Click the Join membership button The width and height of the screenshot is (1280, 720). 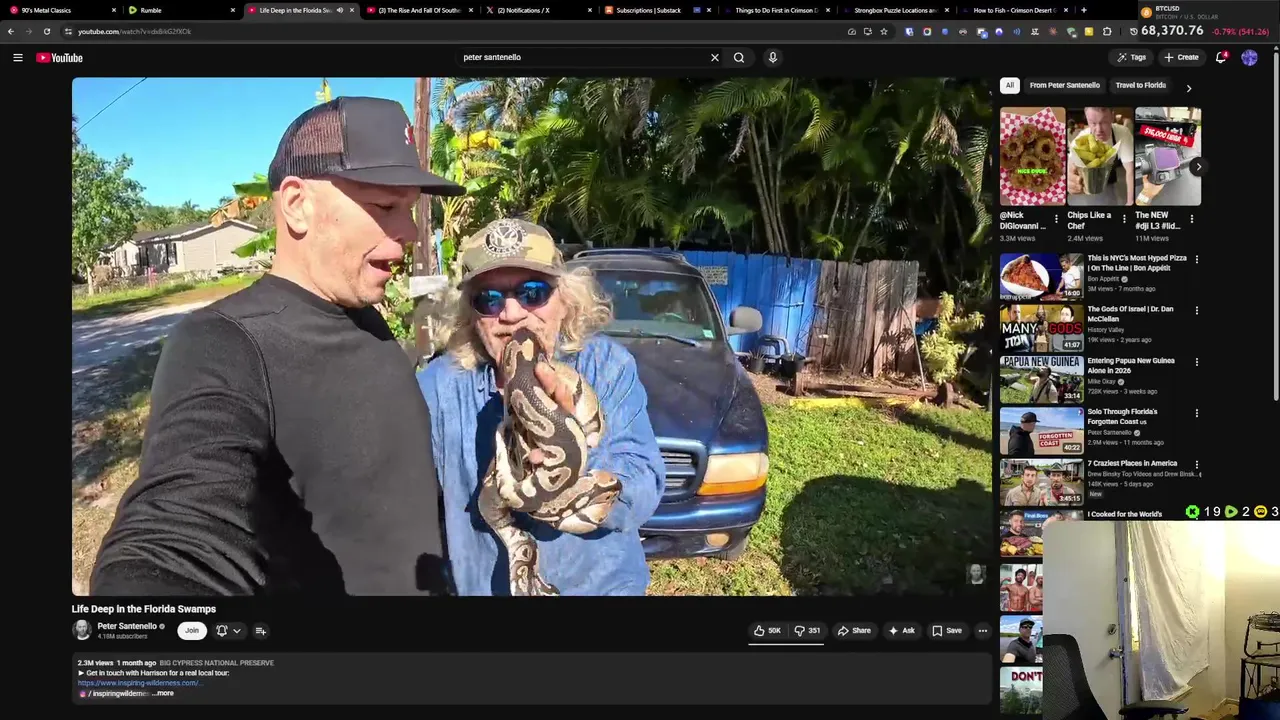(192, 630)
